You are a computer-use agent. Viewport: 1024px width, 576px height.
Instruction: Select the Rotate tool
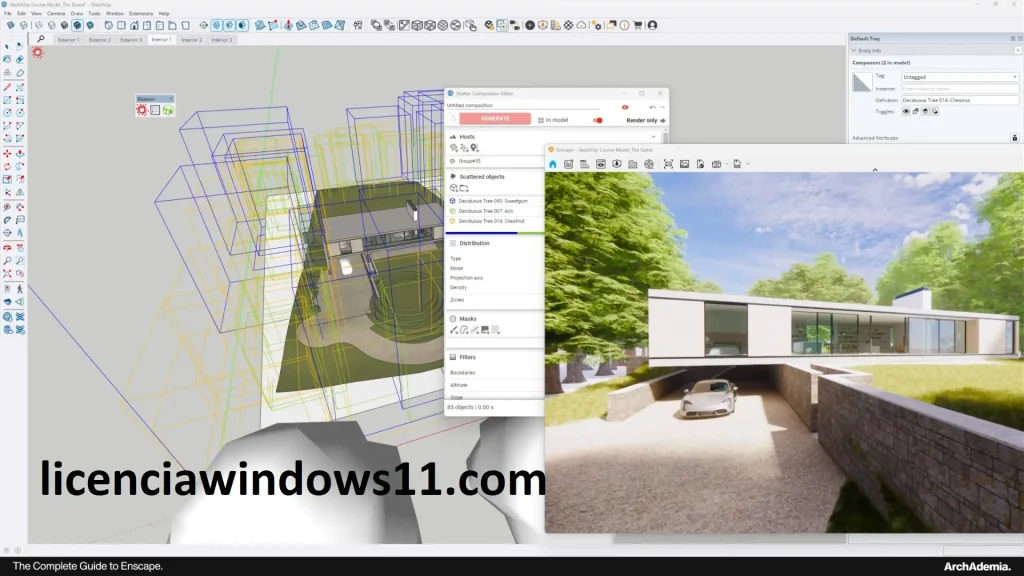click(x=7, y=167)
